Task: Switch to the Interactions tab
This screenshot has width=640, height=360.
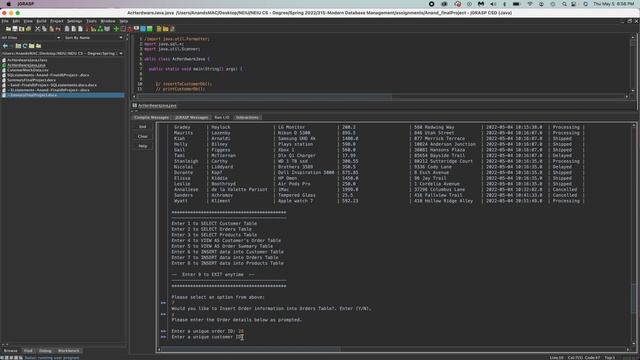Action: 247,118
